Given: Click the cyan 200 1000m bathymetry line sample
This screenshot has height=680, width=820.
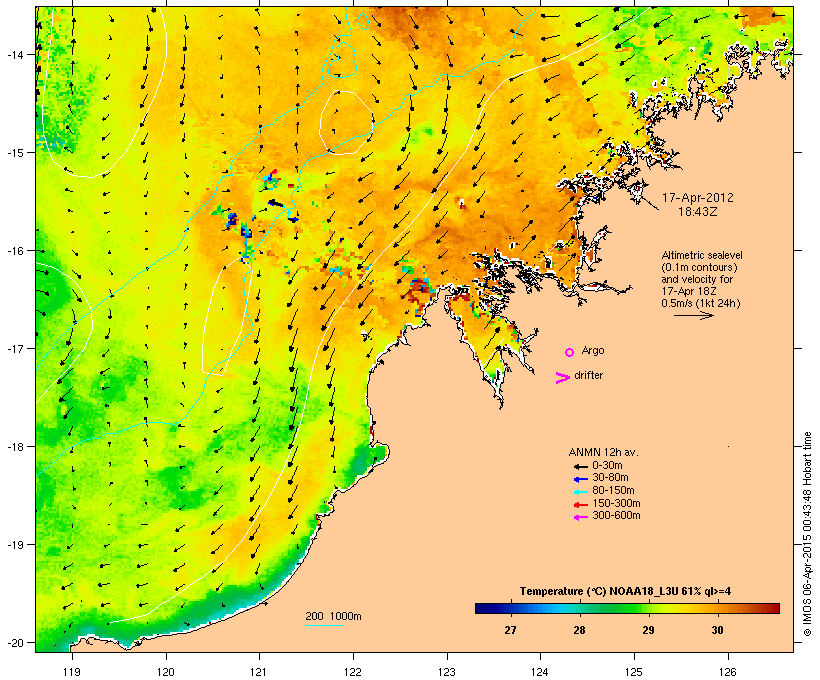Looking at the screenshot, I should click(x=324, y=625).
